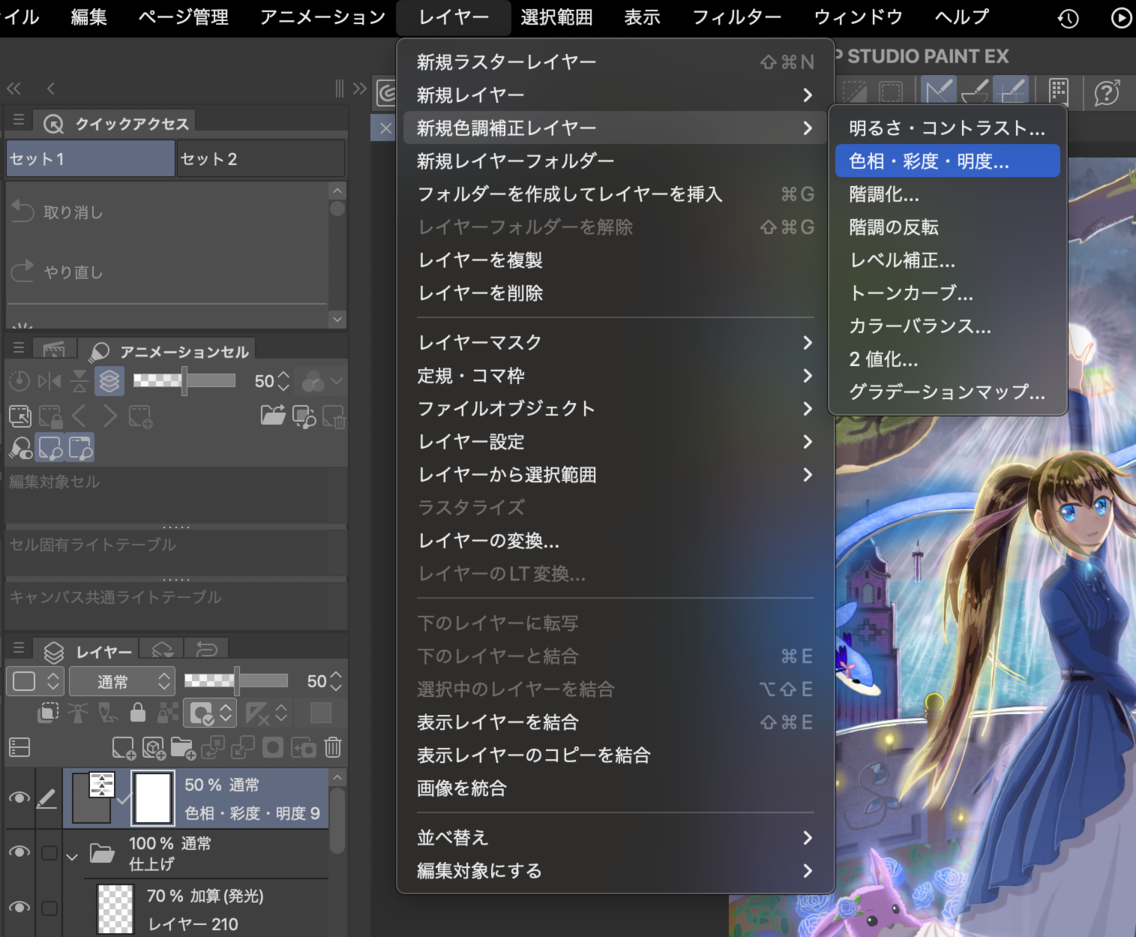Click the new 3D layer icon in Layer panel
This screenshot has width=1136, height=937.
[x=154, y=748]
